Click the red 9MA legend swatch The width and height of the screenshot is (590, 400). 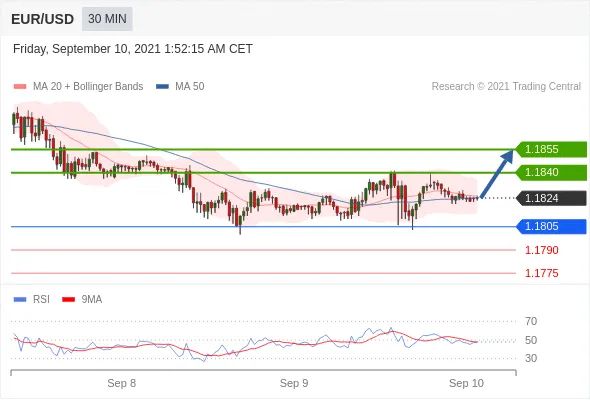pos(68,300)
